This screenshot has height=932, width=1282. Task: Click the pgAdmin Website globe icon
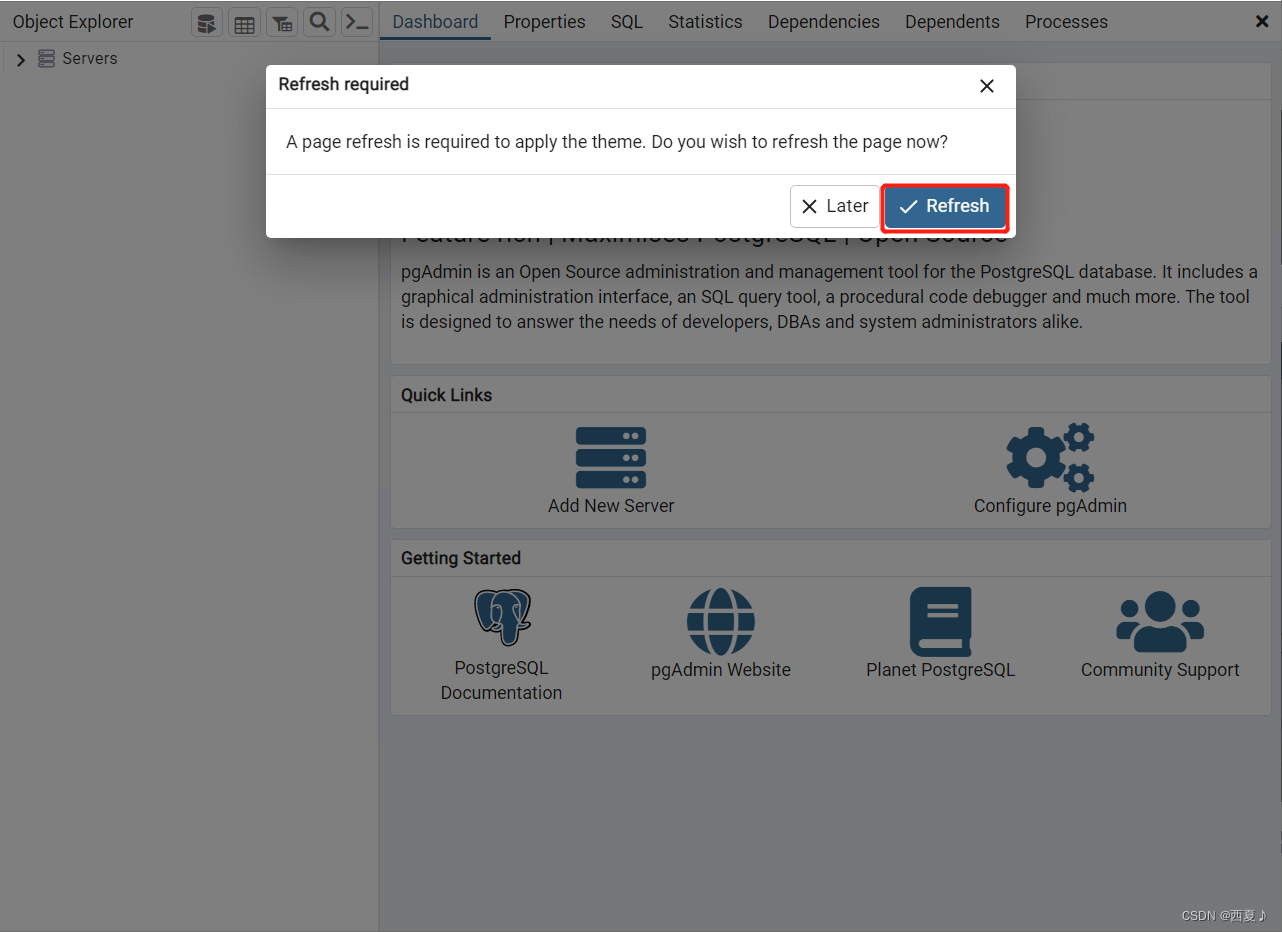point(721,622)
